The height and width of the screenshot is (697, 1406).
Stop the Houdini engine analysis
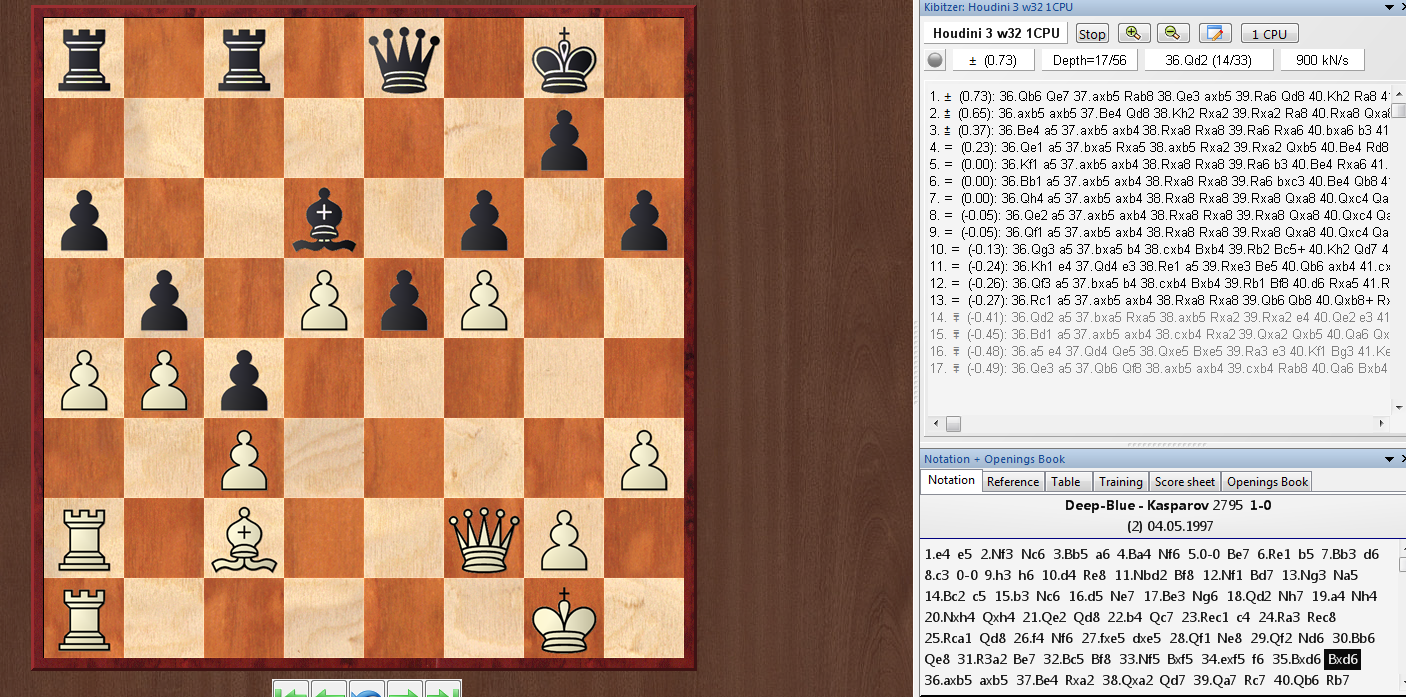pos(1092,34)
